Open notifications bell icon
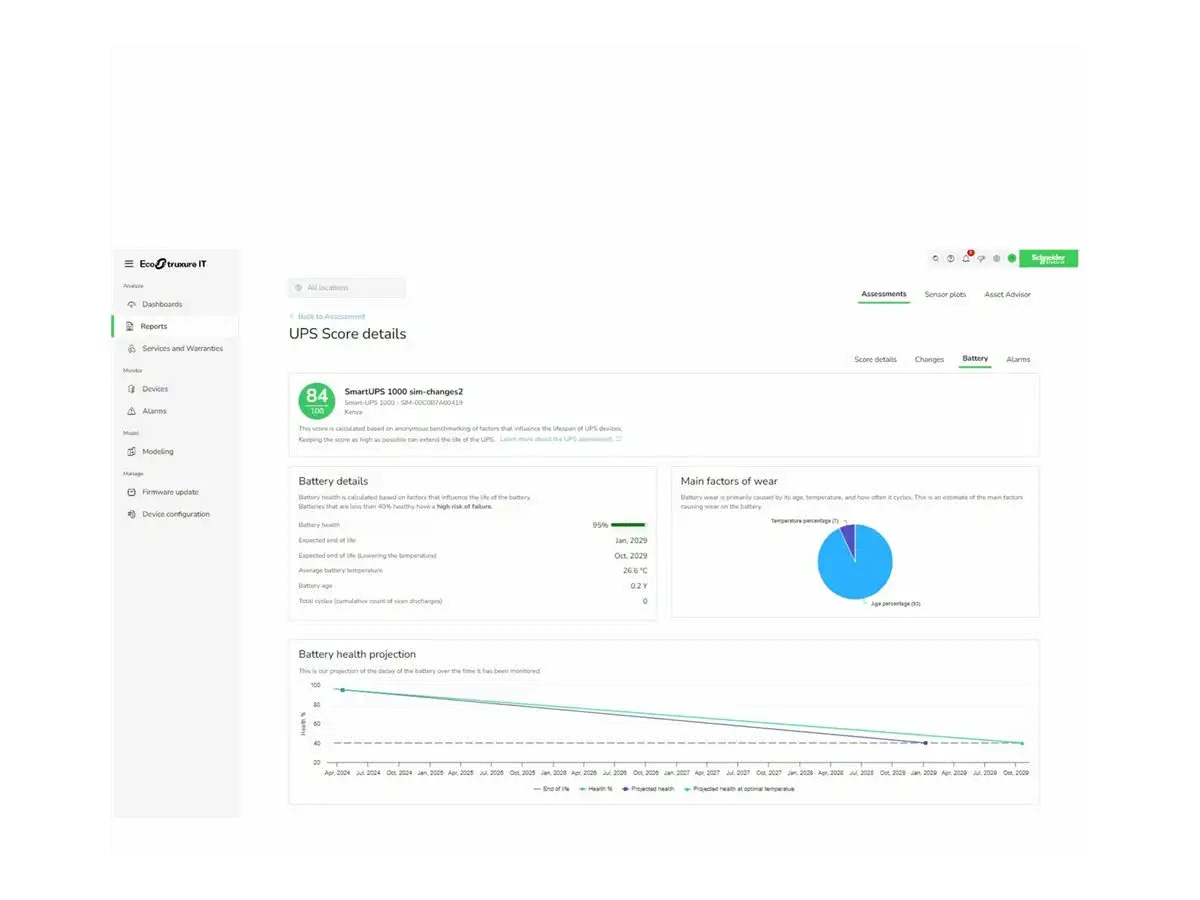Image resolution: width=1200 pixels, height=900 pixels. [966, 258]
